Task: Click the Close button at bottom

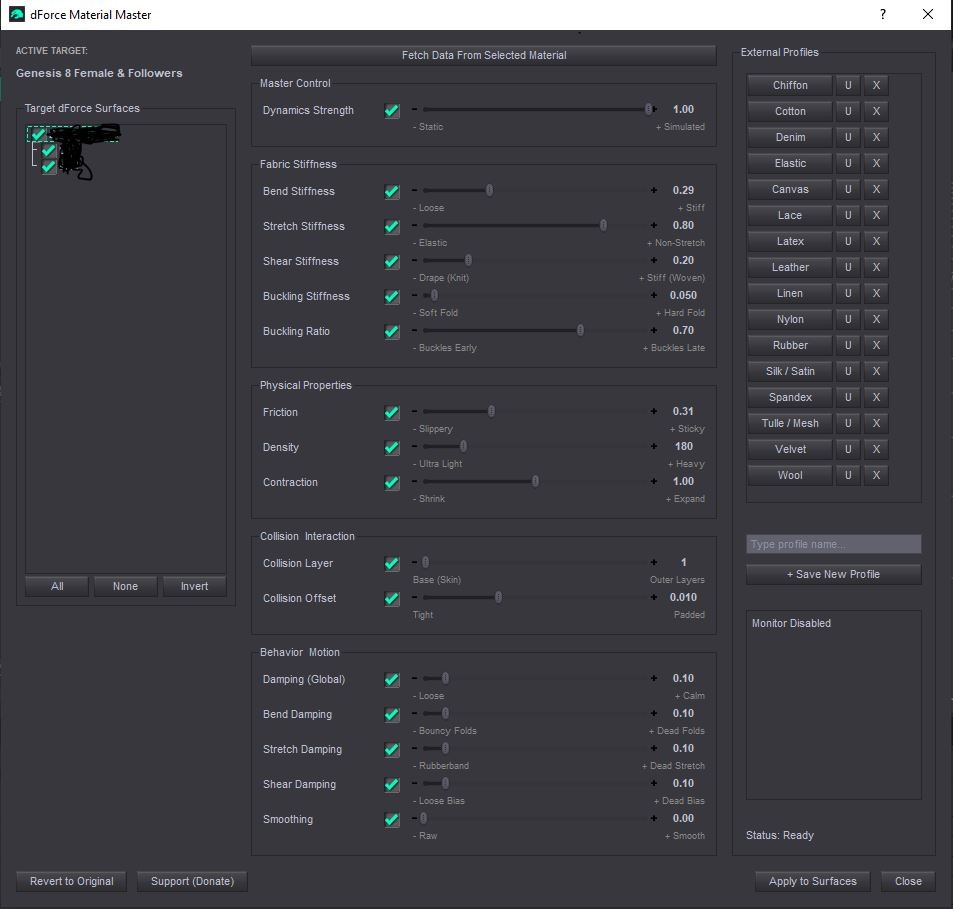Action: [x=908, y=881]
